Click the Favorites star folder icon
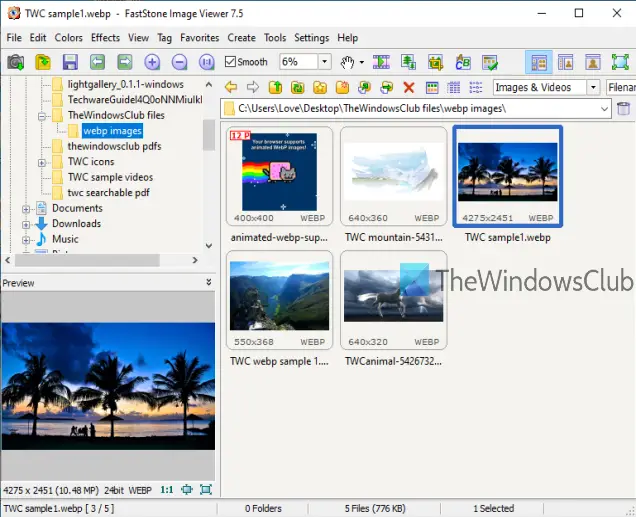Image resolution: width=636 pixels, height=517 pixels. pos(320,87)
